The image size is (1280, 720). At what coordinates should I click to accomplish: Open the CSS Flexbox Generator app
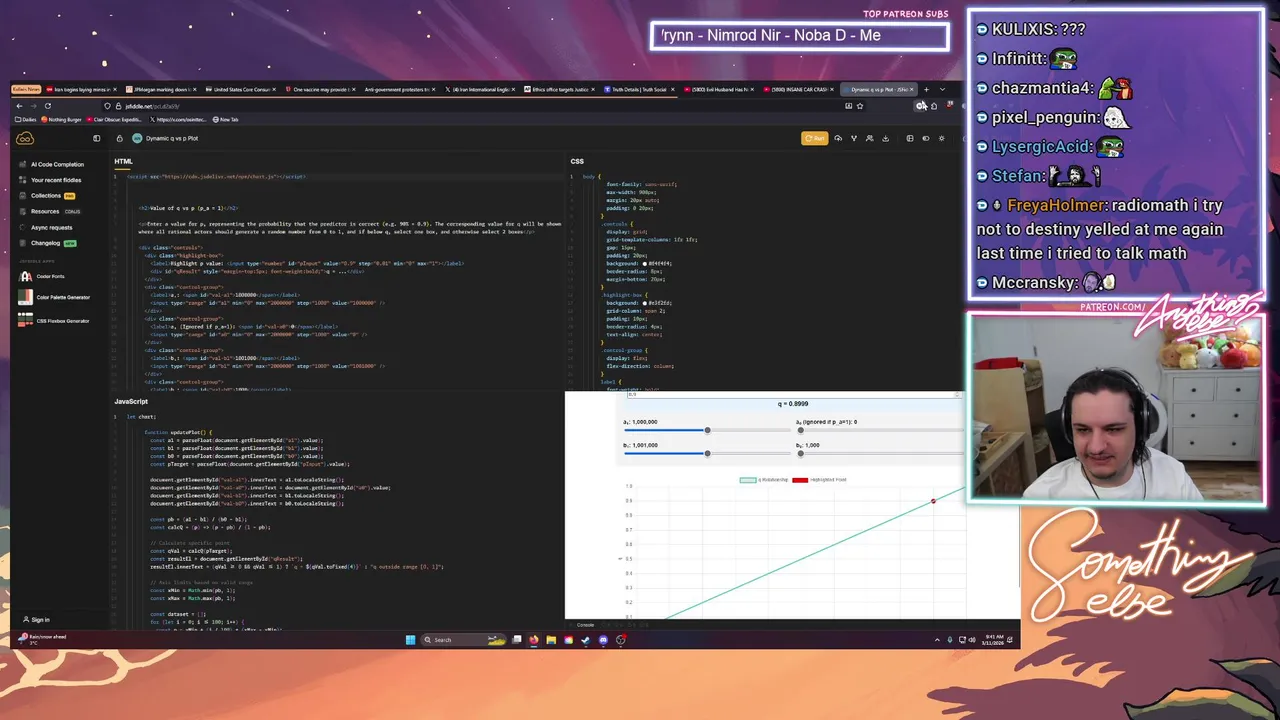tap(55, 321)
